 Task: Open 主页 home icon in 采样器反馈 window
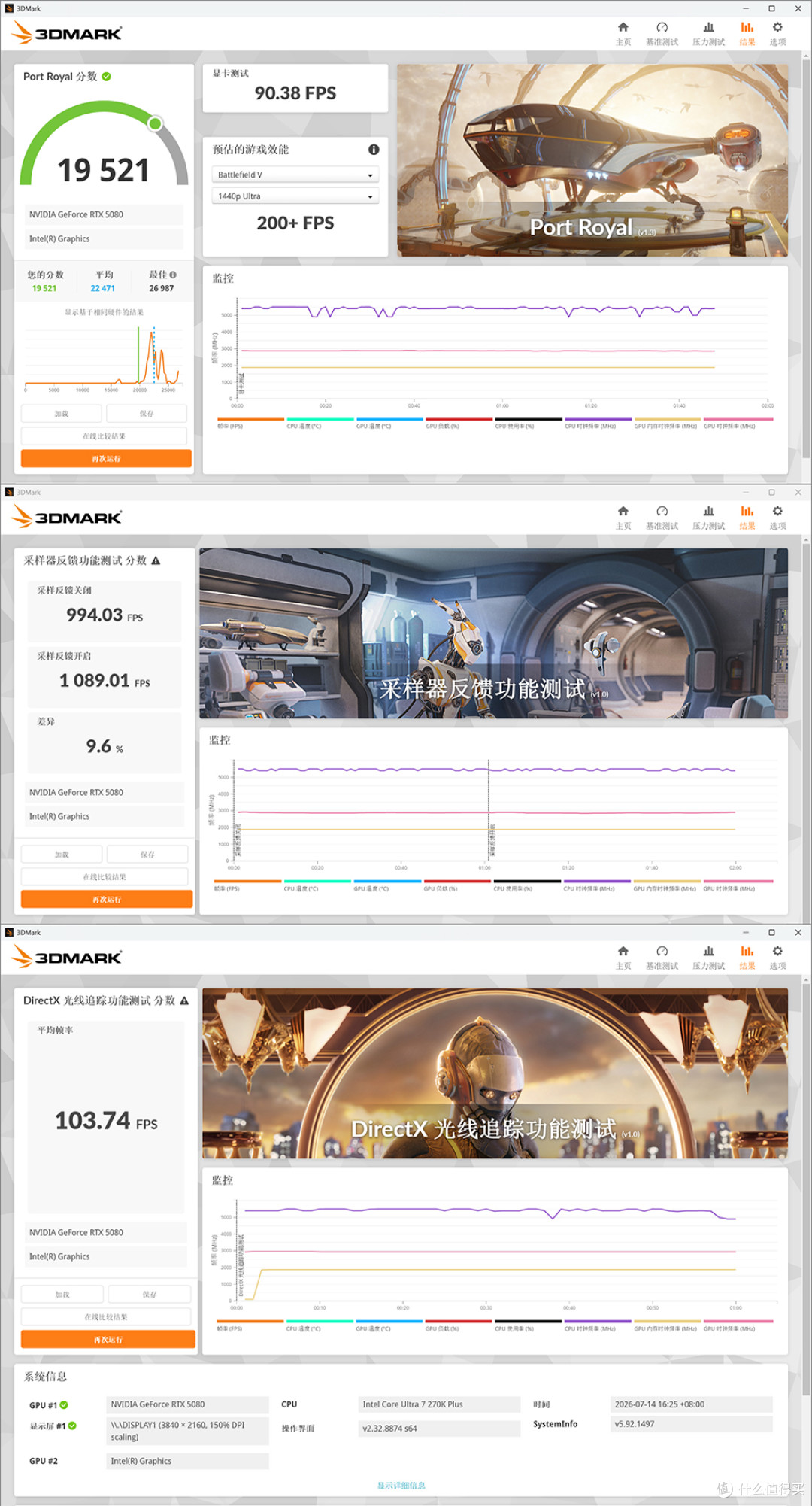623,518
